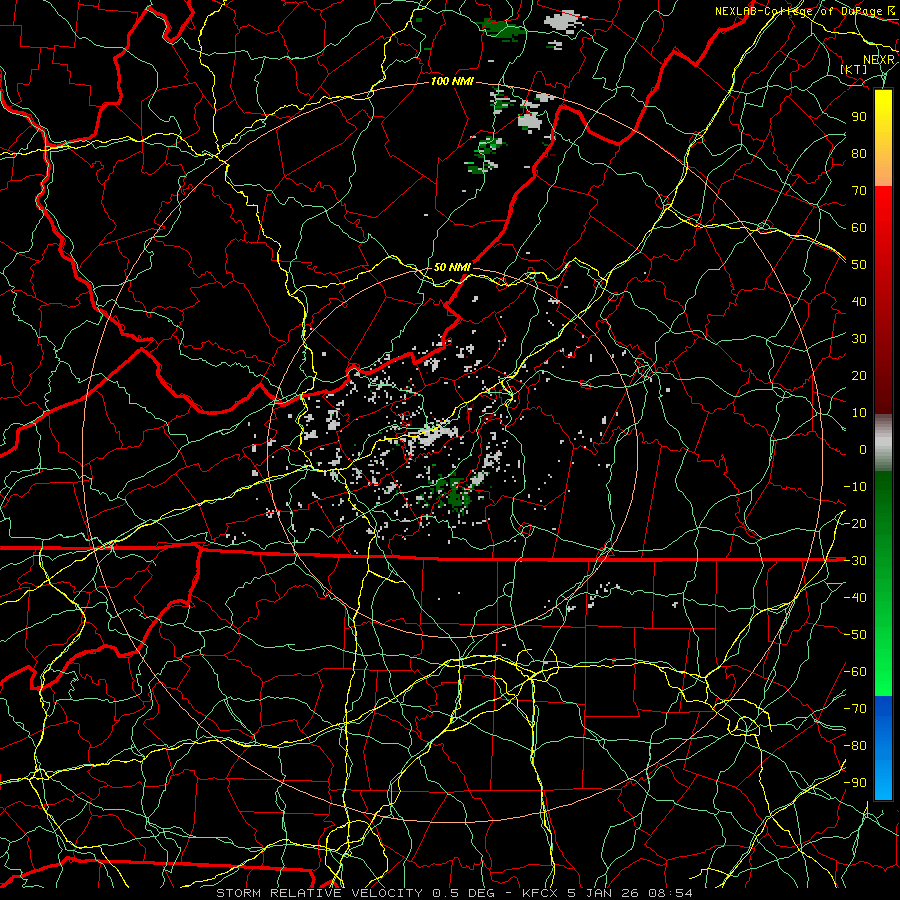Select the 0 value on velocity scale

tap(863, 450)
